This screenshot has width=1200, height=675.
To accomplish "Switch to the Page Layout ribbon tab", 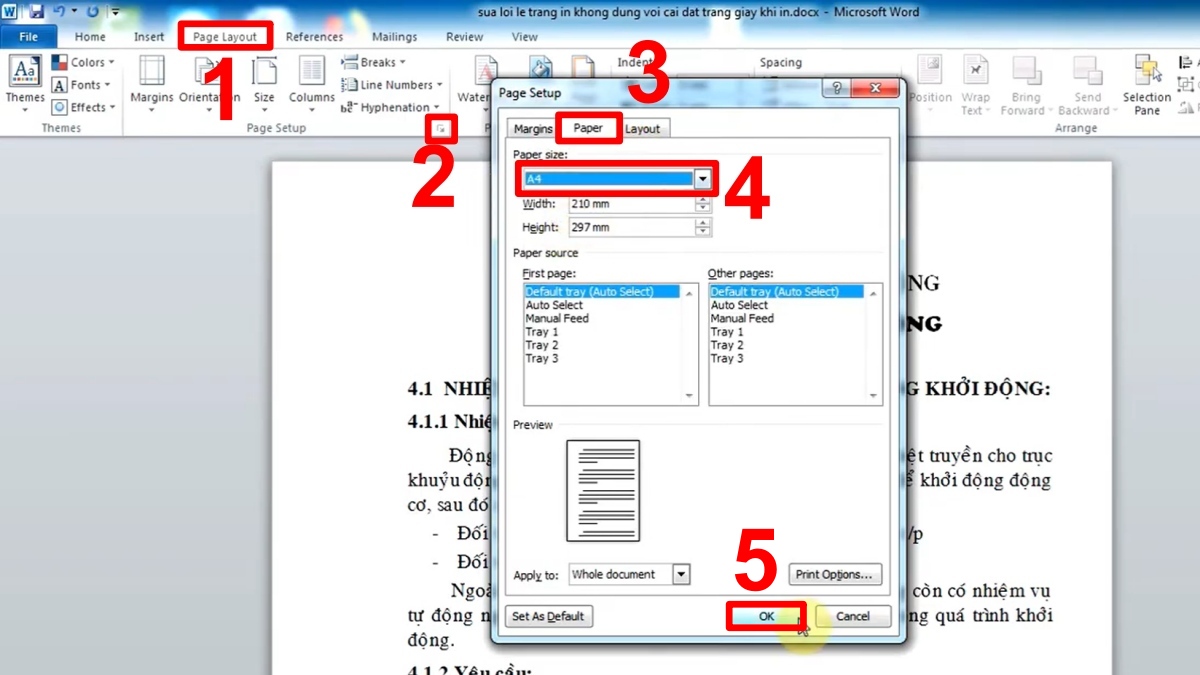I will [x=225, y=37].
